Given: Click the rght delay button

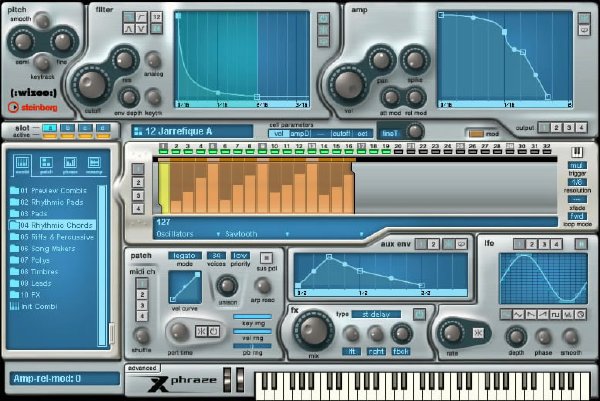Looking at the screenshot, I should 376,351.
